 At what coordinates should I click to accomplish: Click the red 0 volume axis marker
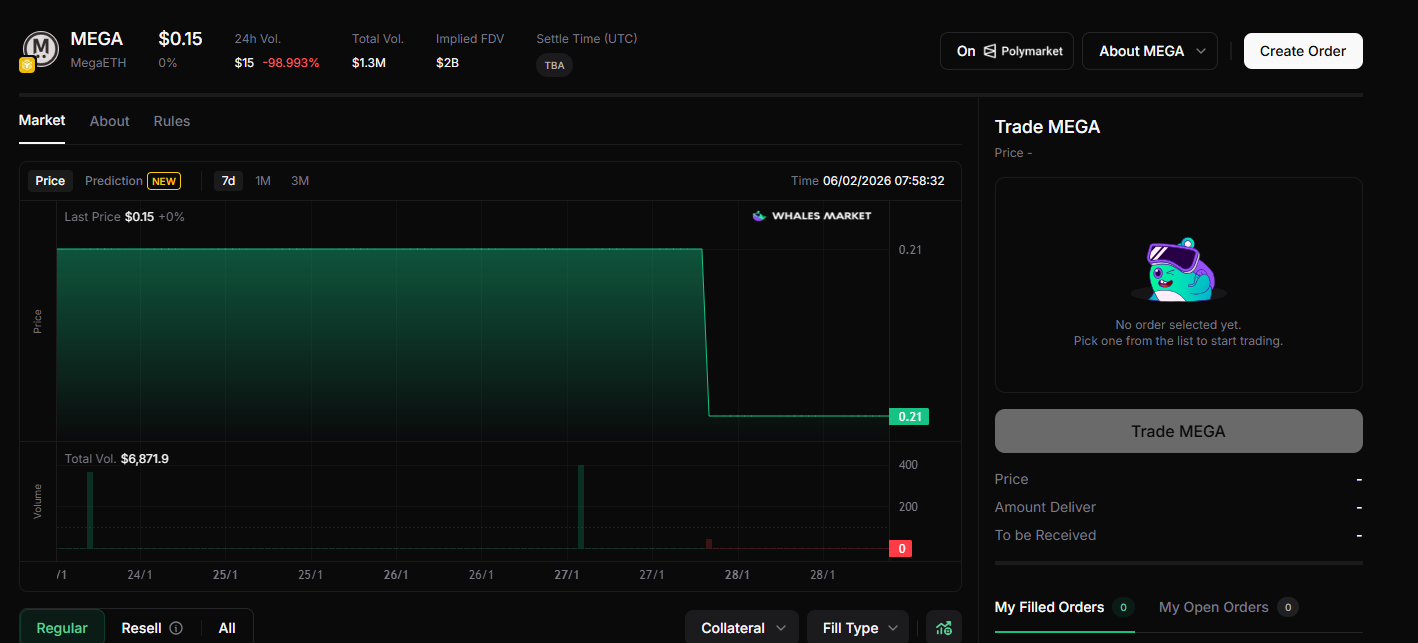(901, 548)
